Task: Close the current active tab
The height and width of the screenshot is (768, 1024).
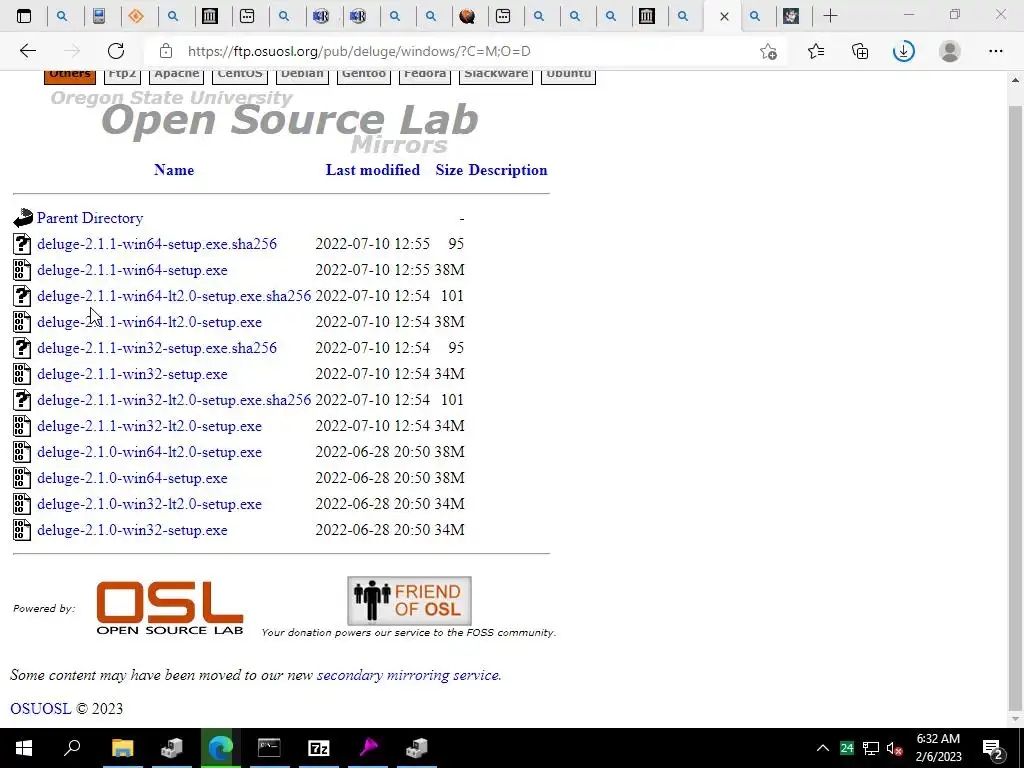Action: coord(724,16)
